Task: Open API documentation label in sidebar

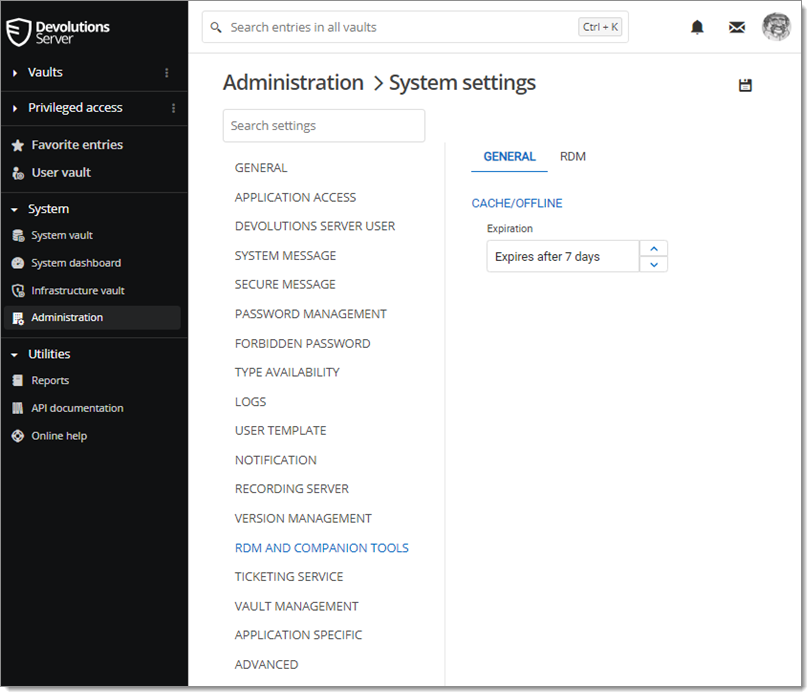Action: 77,409
